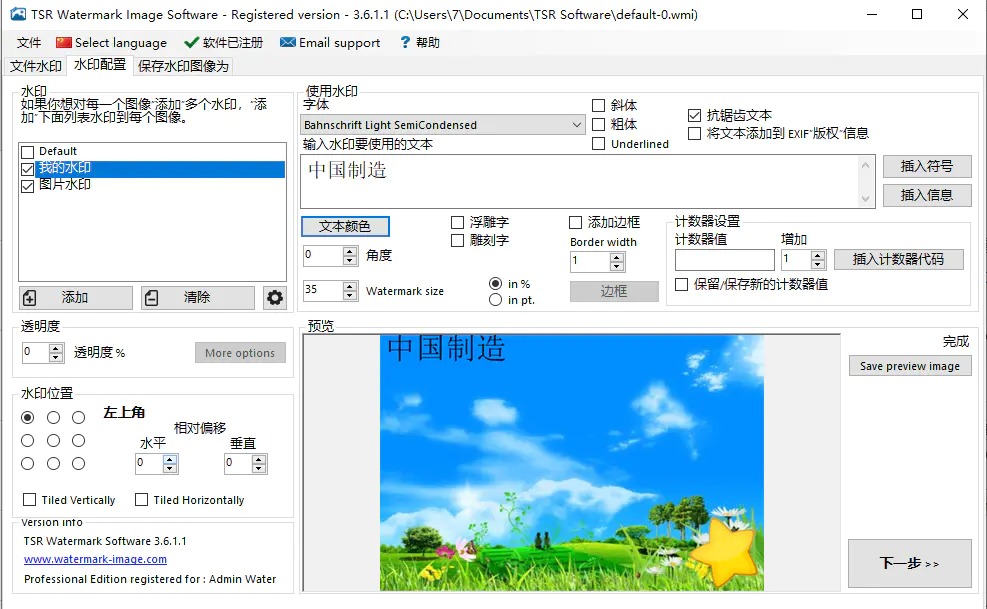Click the green 软件已注册 checkmark icon
Viewport: 987px width, 609px height.
tap(192, 42)
